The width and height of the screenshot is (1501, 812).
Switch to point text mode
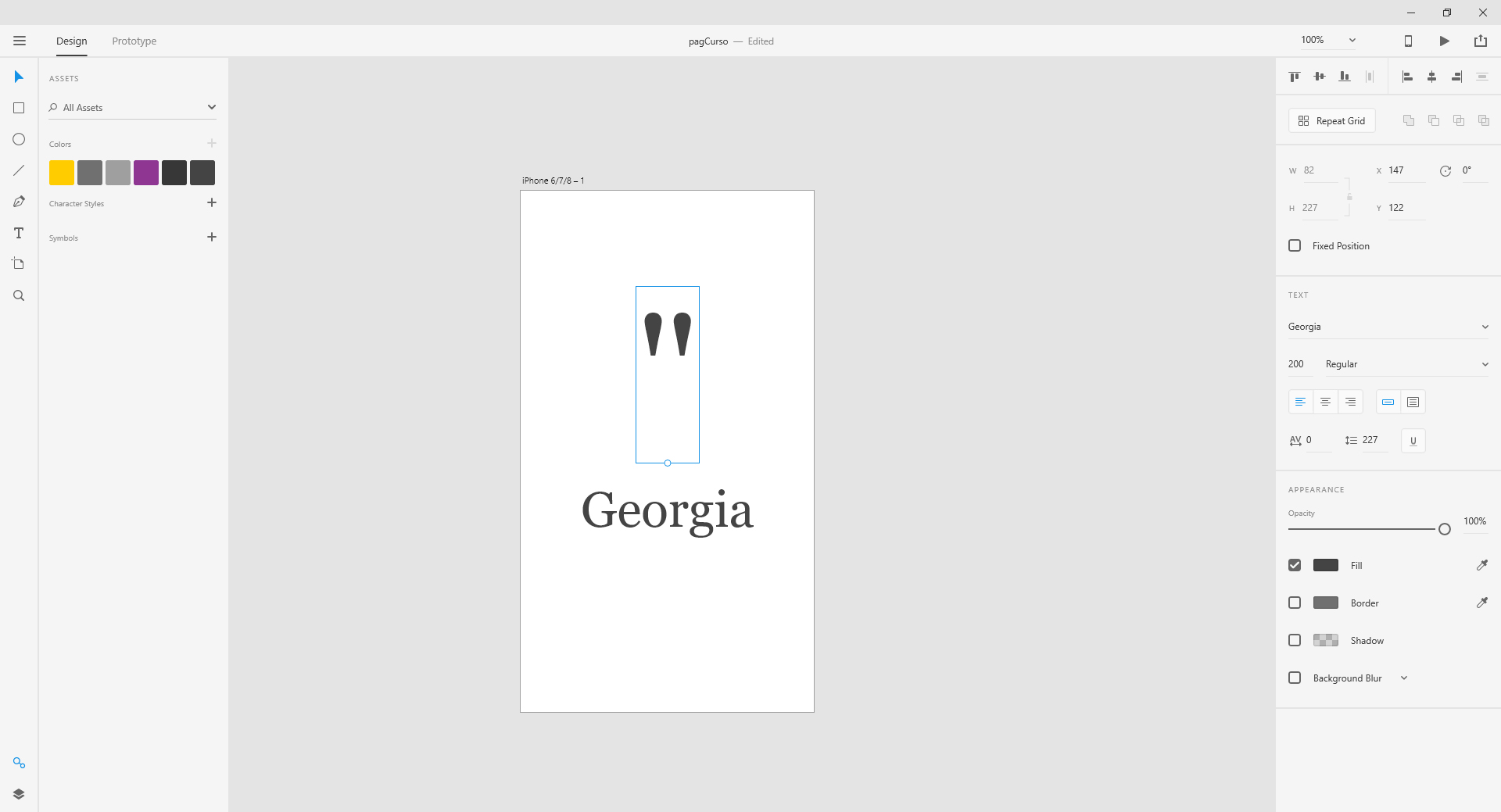(x=1388, y=402)
